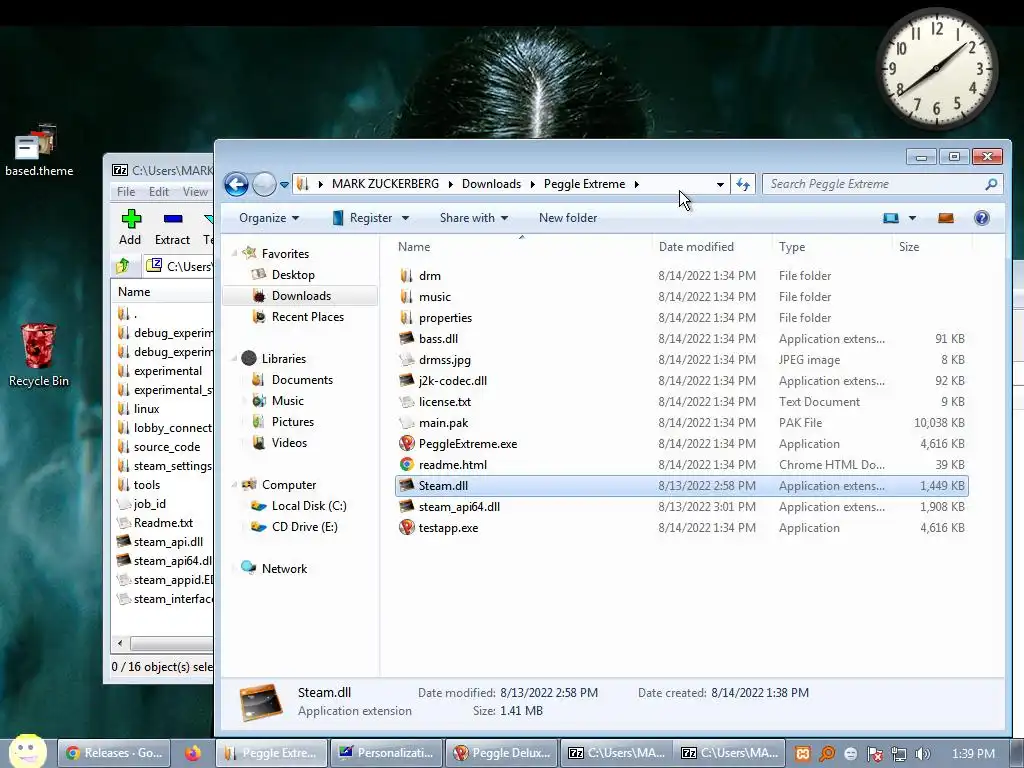This screenshot has height=768, width=1024.
Task: Select drmss.jpg file icon
Action: (x=406, y=359)
